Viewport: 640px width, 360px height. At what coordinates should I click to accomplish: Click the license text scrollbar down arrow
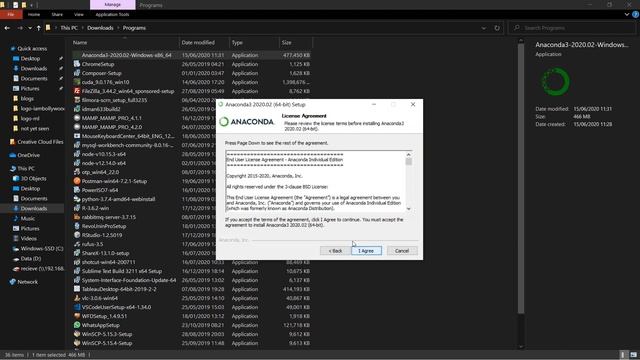tap(409, 209)
